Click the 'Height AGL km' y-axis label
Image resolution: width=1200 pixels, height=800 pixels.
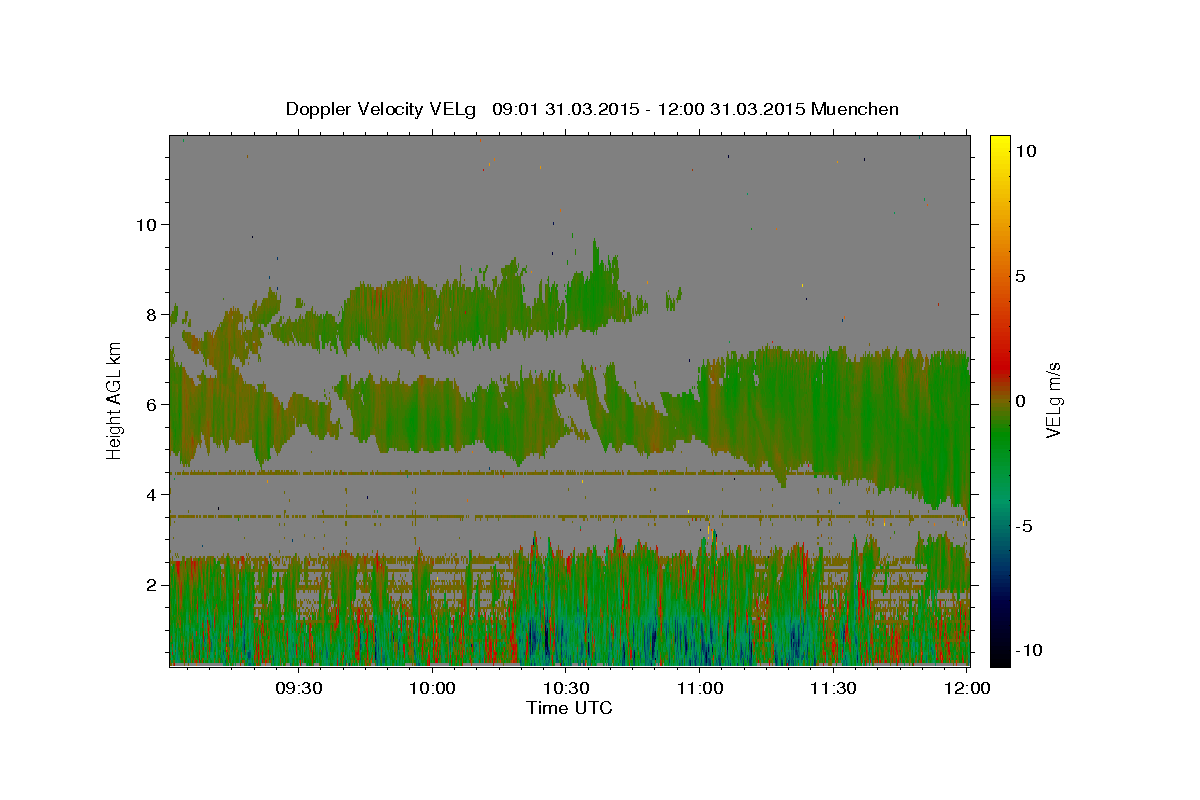[114, 400]
